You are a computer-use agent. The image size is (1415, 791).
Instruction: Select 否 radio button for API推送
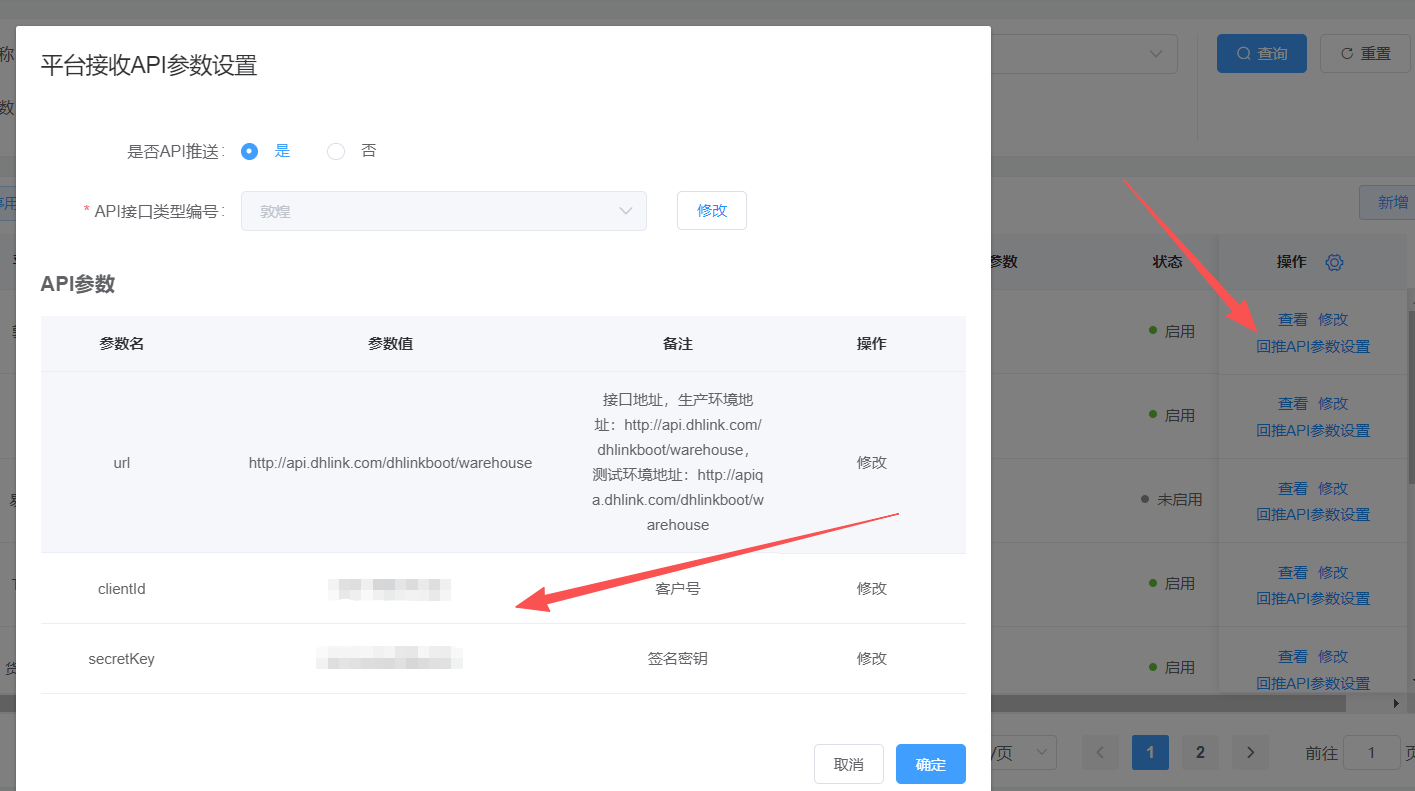336,151
